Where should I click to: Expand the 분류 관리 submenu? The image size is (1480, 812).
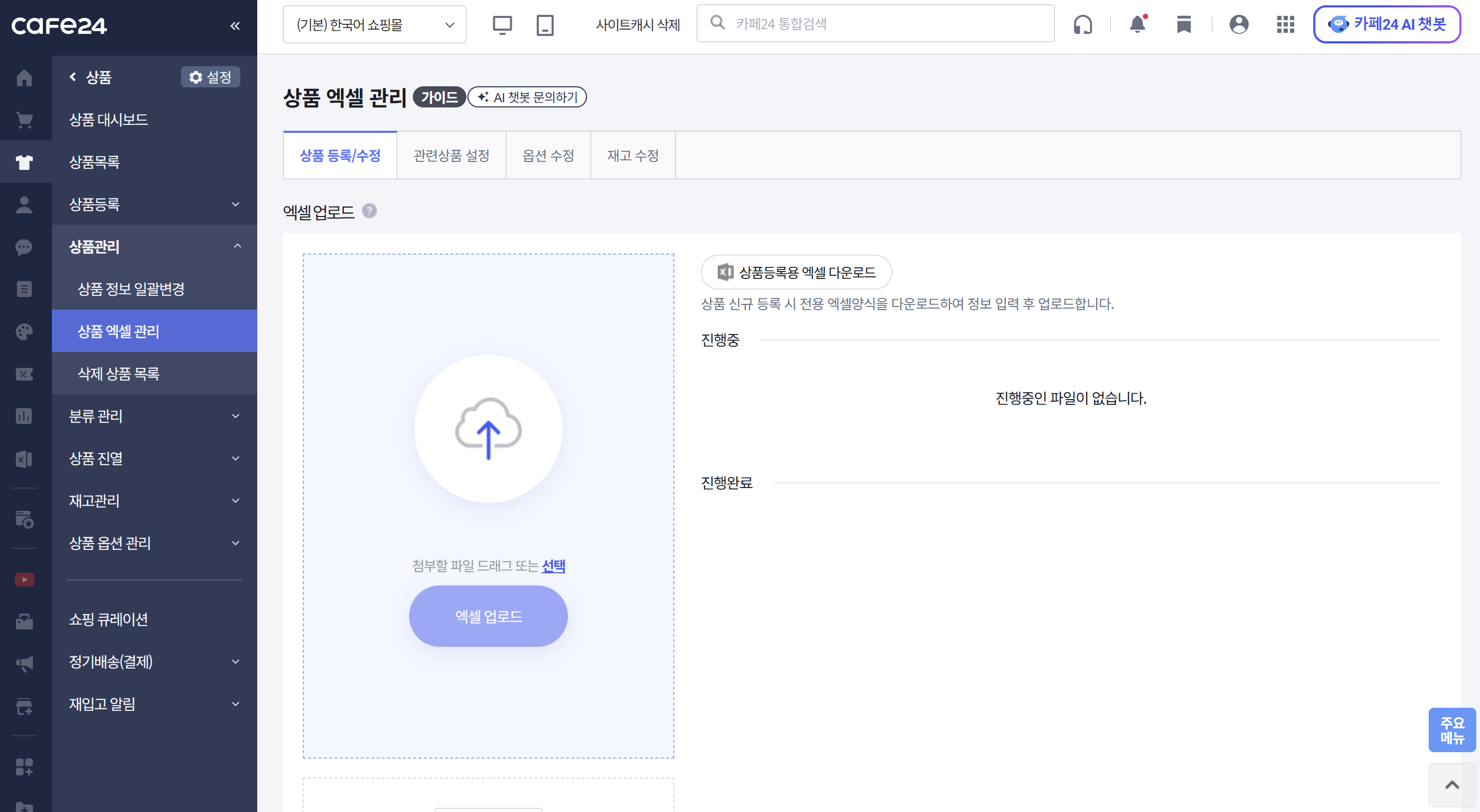154,416
